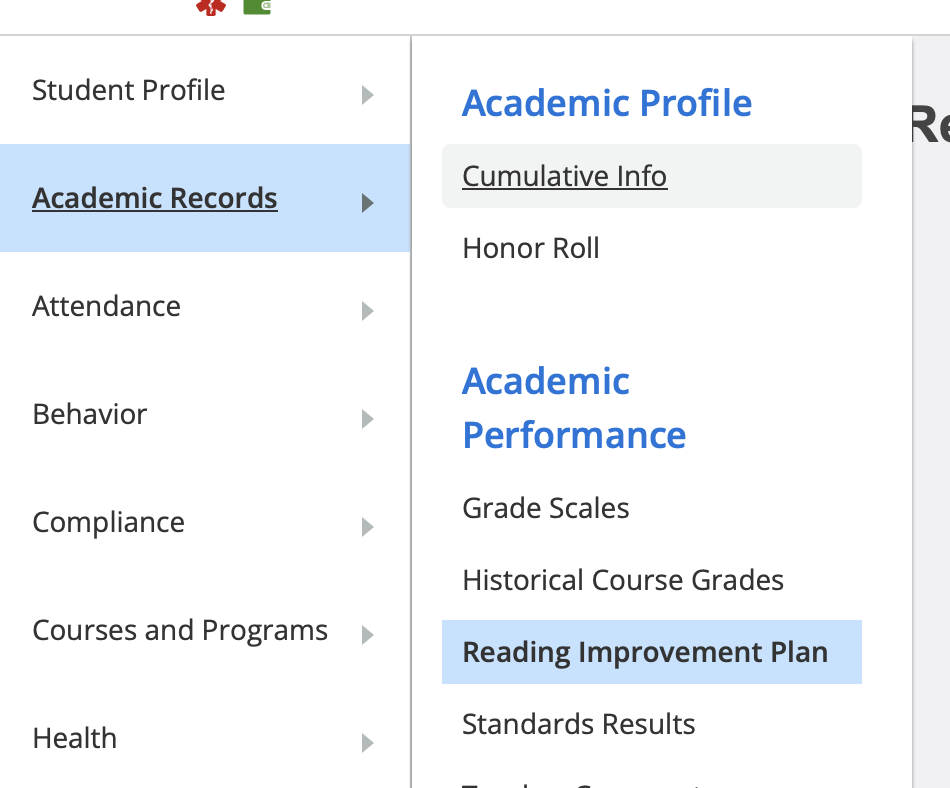Open the Behavior menu
This screenshot has height=788, width=950.
[x=89, y=414]
